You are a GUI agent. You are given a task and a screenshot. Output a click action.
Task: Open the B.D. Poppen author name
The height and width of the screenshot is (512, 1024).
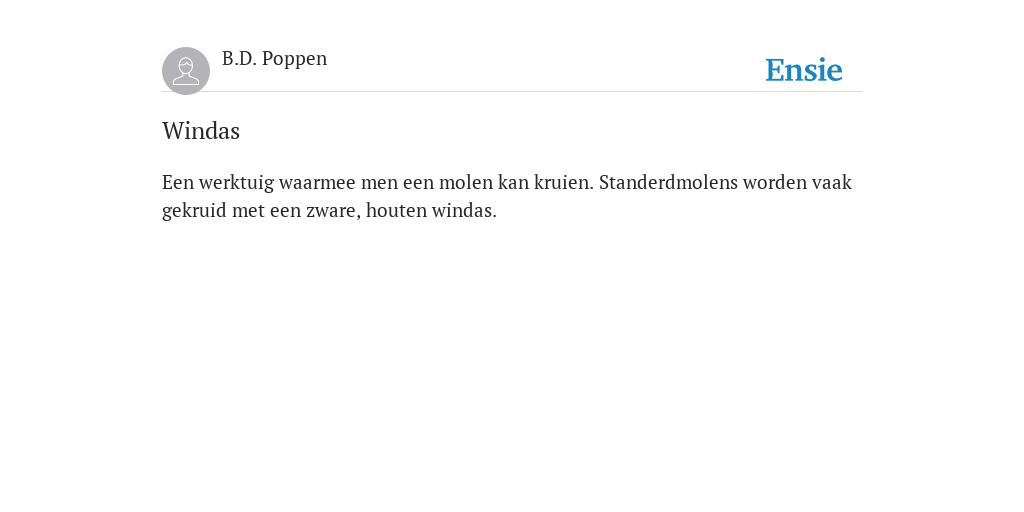pos(274,59)
